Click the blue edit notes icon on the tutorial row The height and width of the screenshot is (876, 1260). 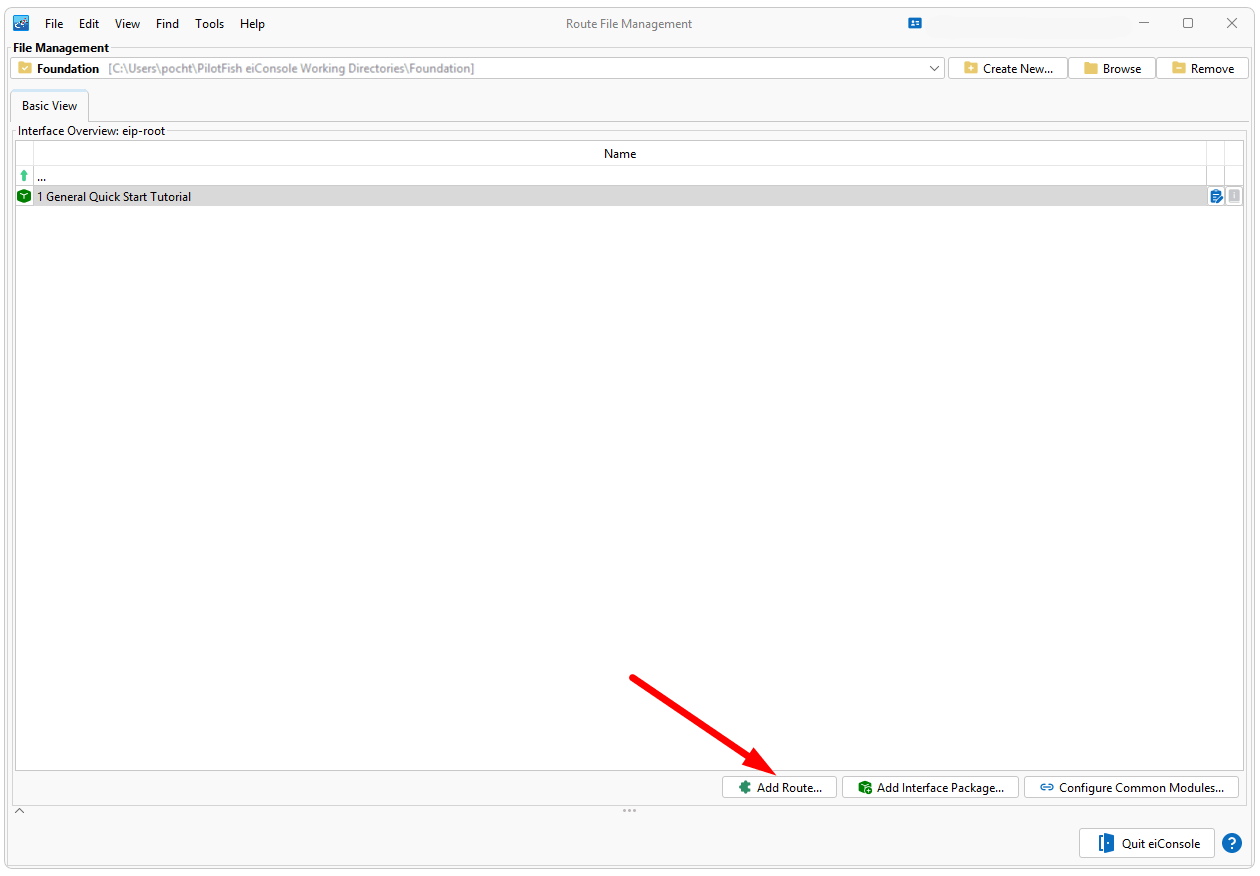(1216, 197)
